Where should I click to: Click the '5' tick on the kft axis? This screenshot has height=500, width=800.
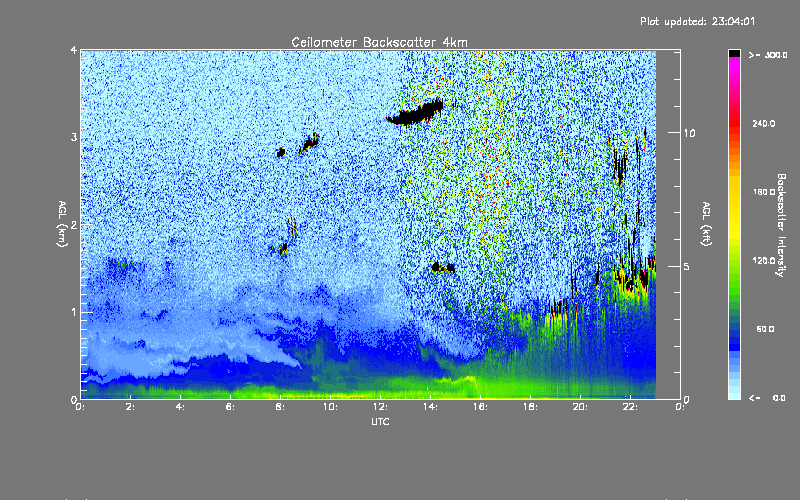click(x=687, y=266)
